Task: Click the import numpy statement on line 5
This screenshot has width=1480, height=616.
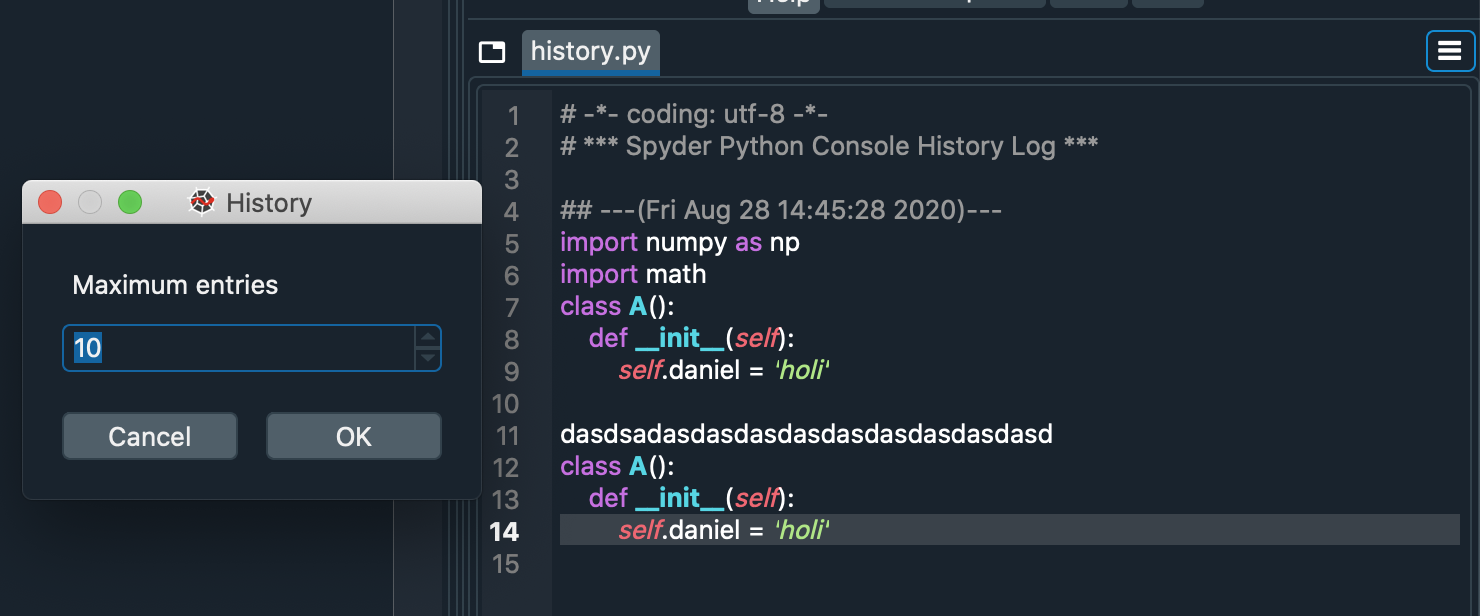Action: [678, 242]
